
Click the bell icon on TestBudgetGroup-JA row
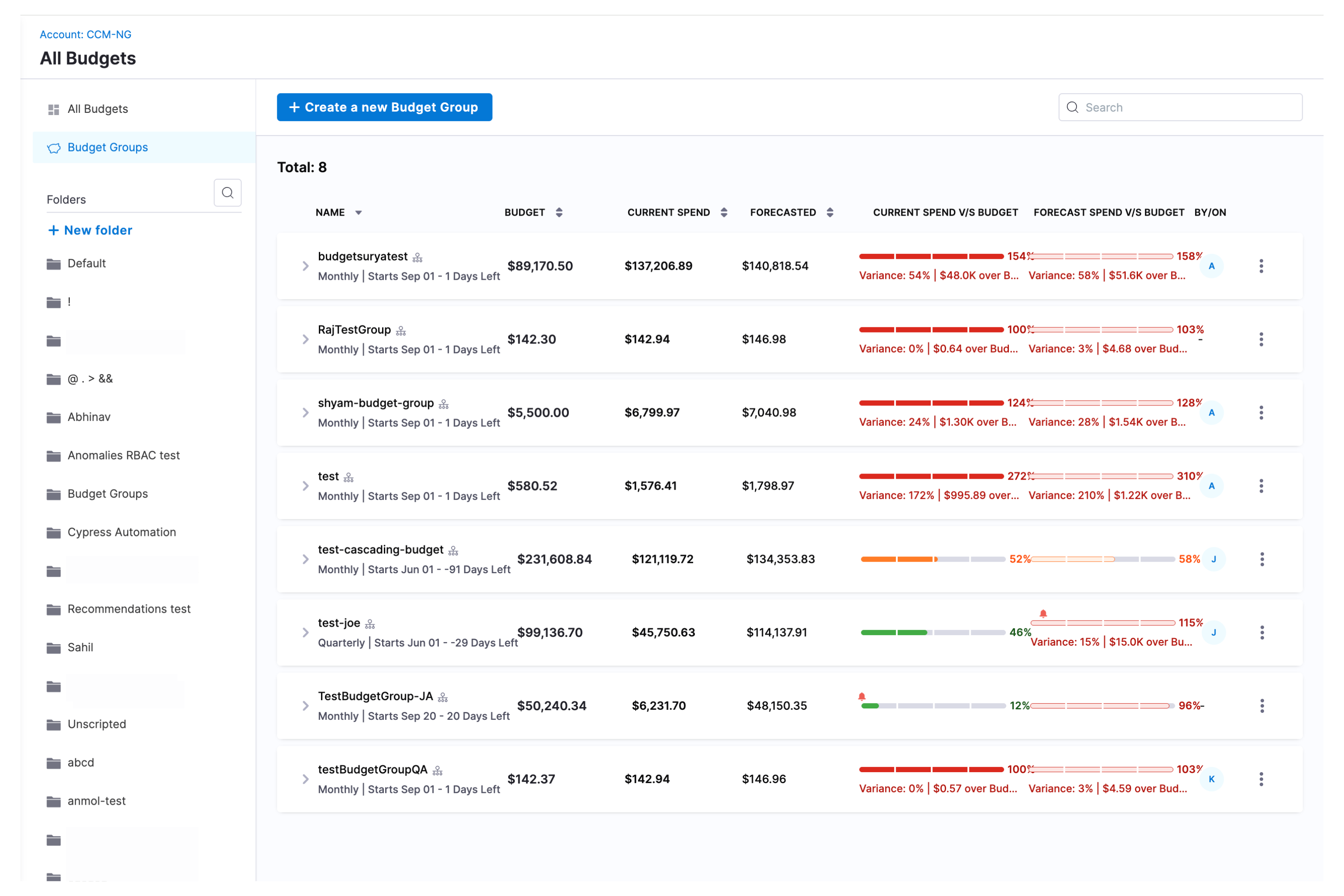click(x=862, y=696)
